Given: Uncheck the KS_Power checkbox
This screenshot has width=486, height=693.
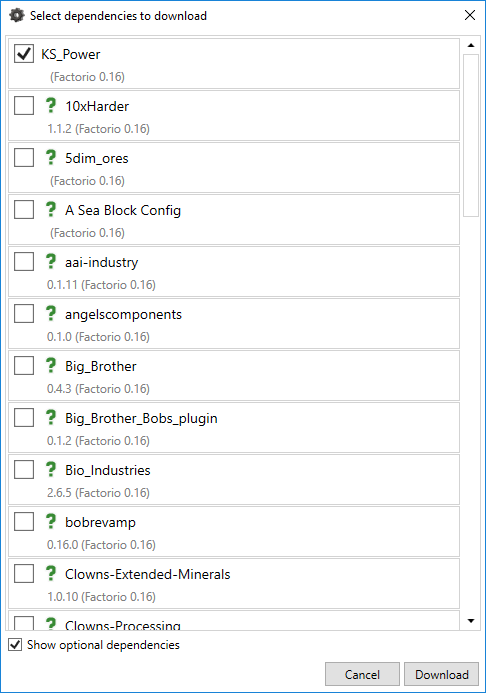Looking at the screenshot, I should [x=24, y=53].
